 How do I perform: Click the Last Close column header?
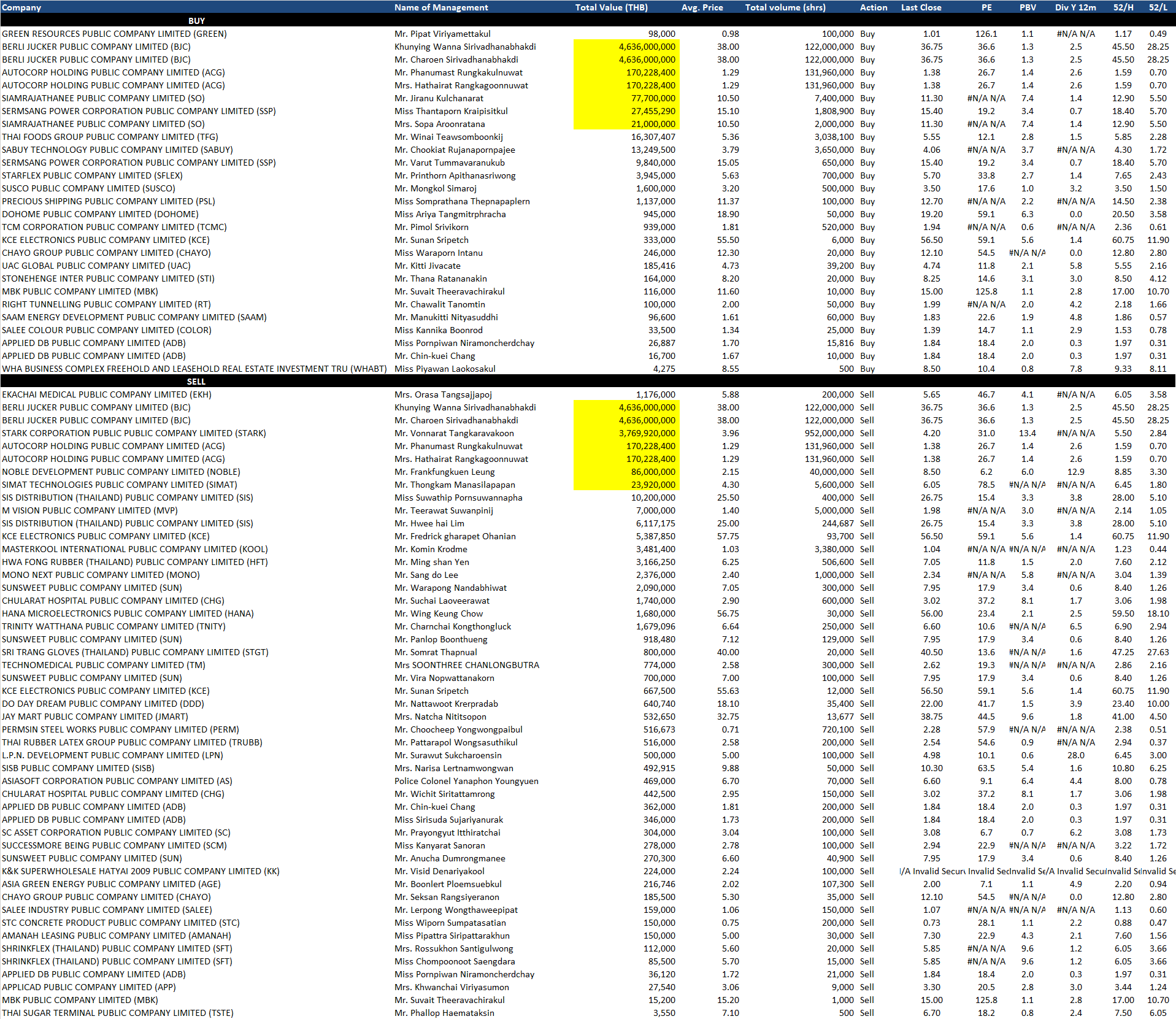point(921,7)
